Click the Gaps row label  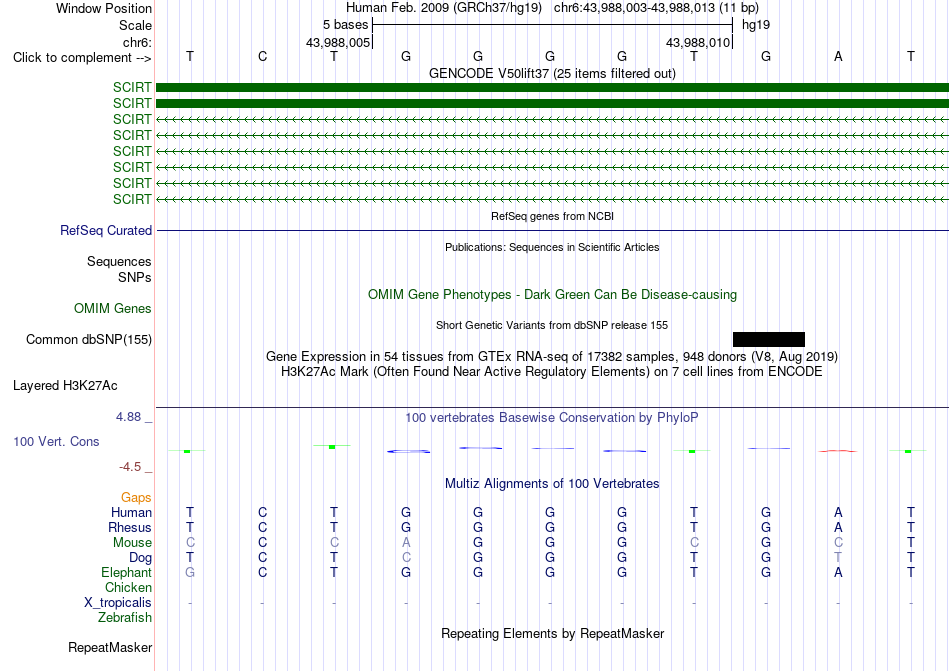coord(136,497)
